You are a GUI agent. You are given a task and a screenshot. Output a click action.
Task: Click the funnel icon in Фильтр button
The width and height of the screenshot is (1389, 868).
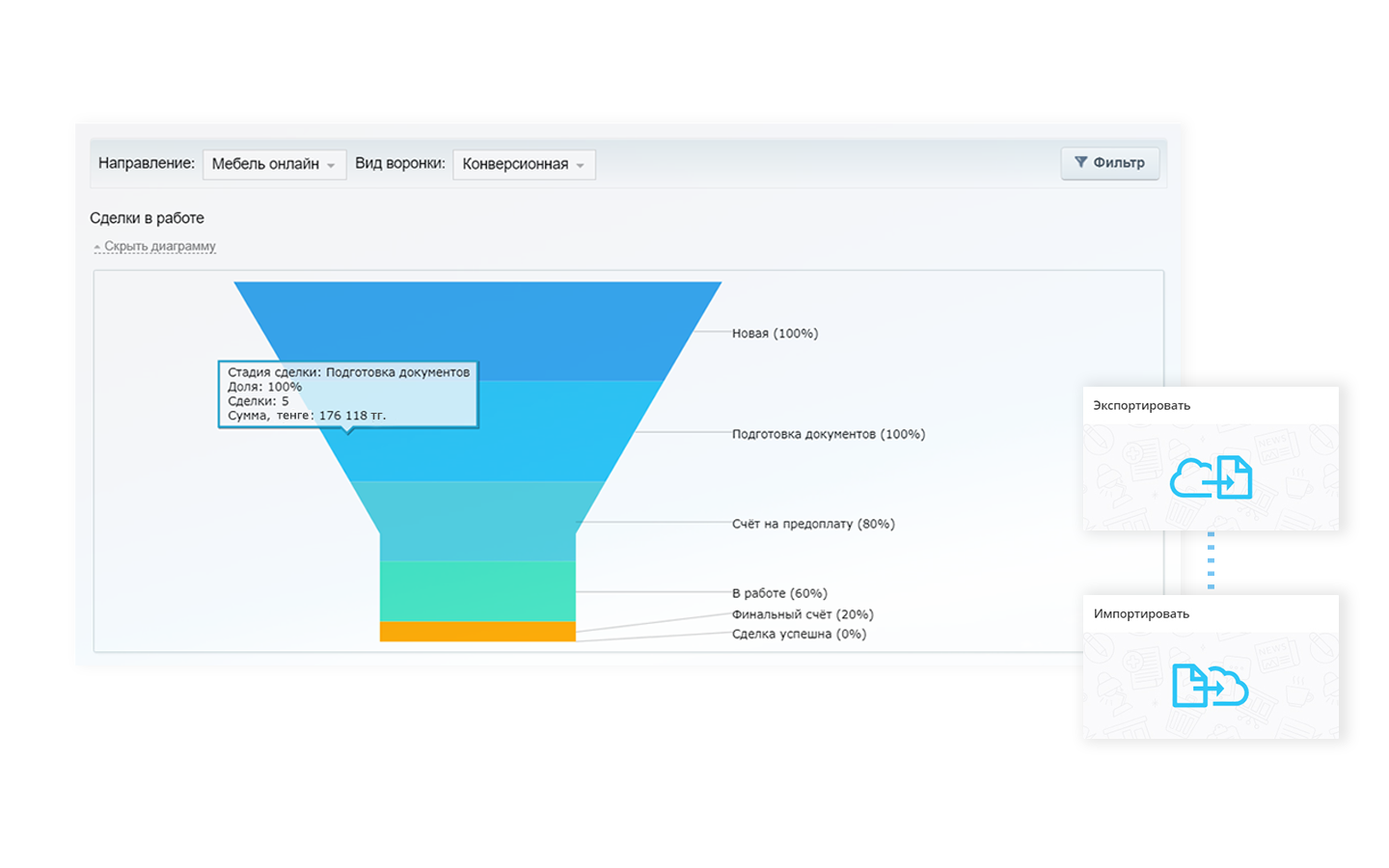(x=1080, y=162)
